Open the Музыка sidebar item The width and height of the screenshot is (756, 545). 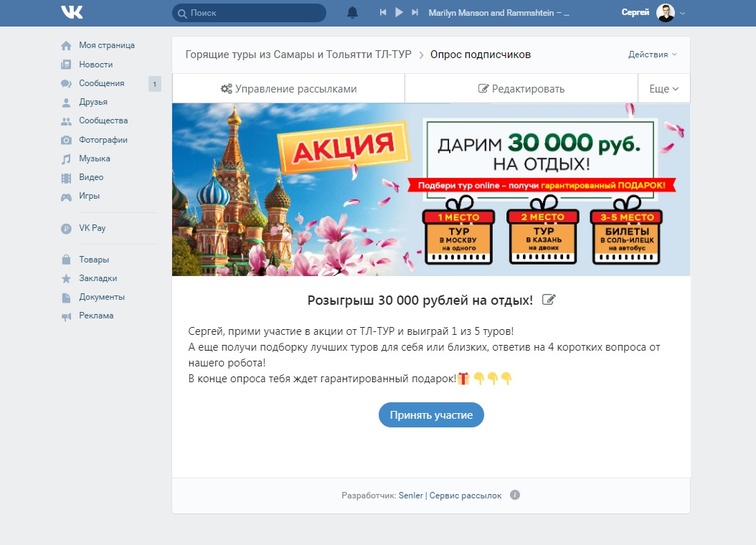click(94, 158)
